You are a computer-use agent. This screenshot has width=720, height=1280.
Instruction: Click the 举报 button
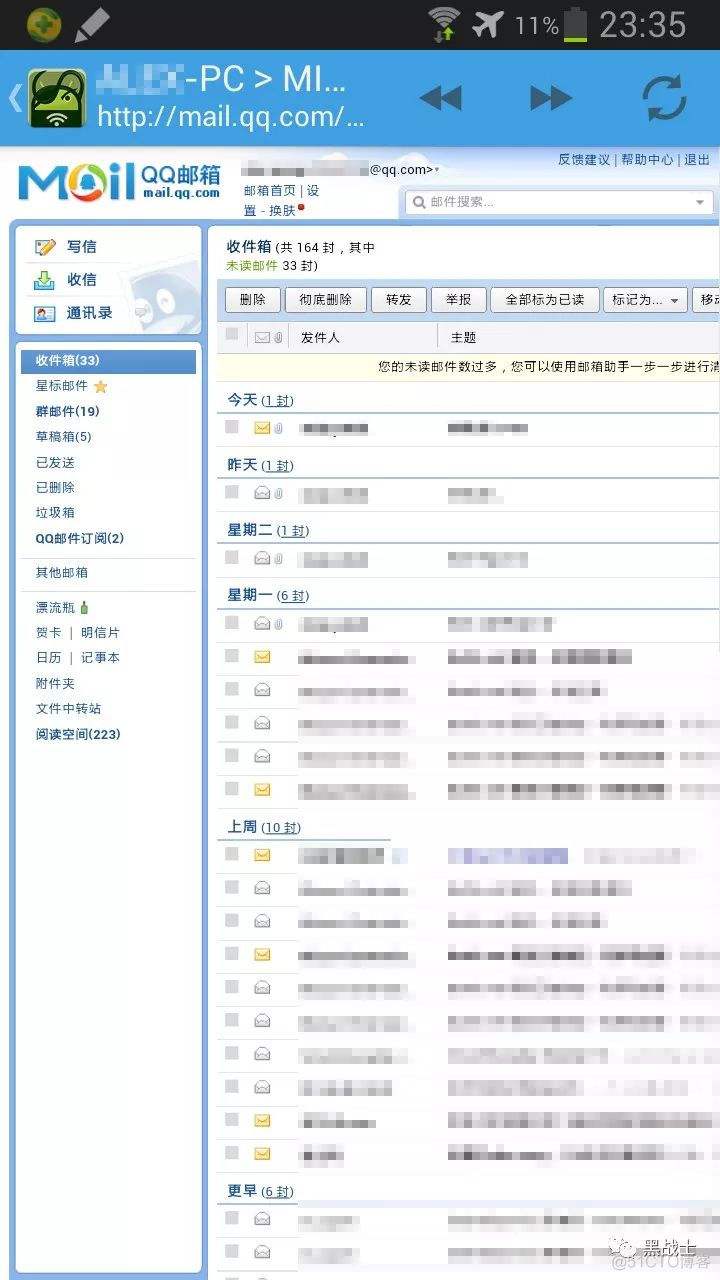point(459,300)
